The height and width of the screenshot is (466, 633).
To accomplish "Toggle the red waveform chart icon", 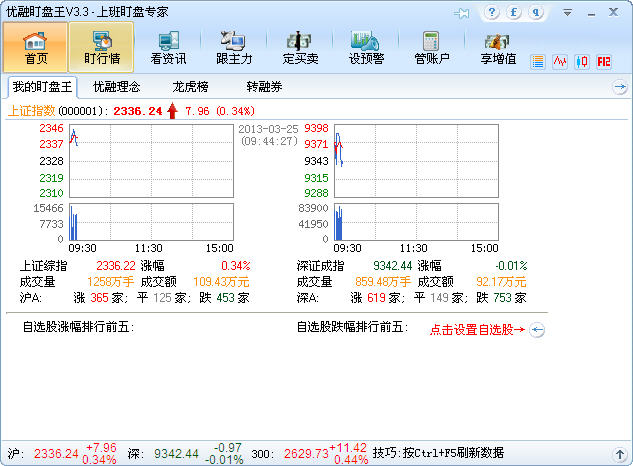I will tap(560, 62).
